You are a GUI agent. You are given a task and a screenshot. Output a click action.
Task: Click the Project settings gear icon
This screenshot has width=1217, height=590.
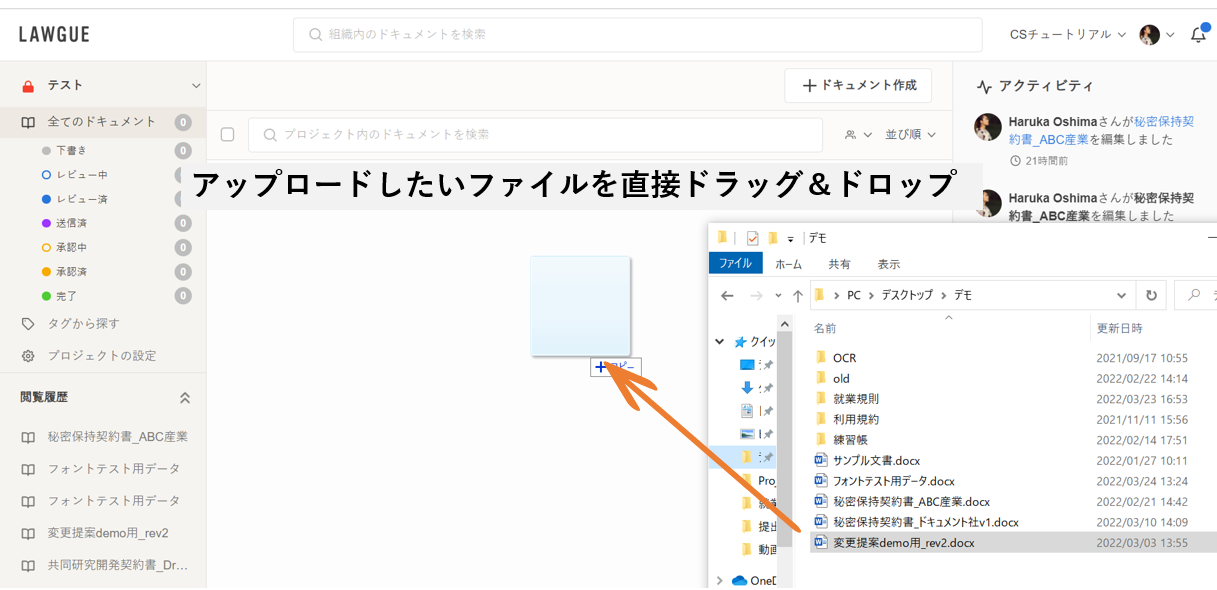point(28,356)
